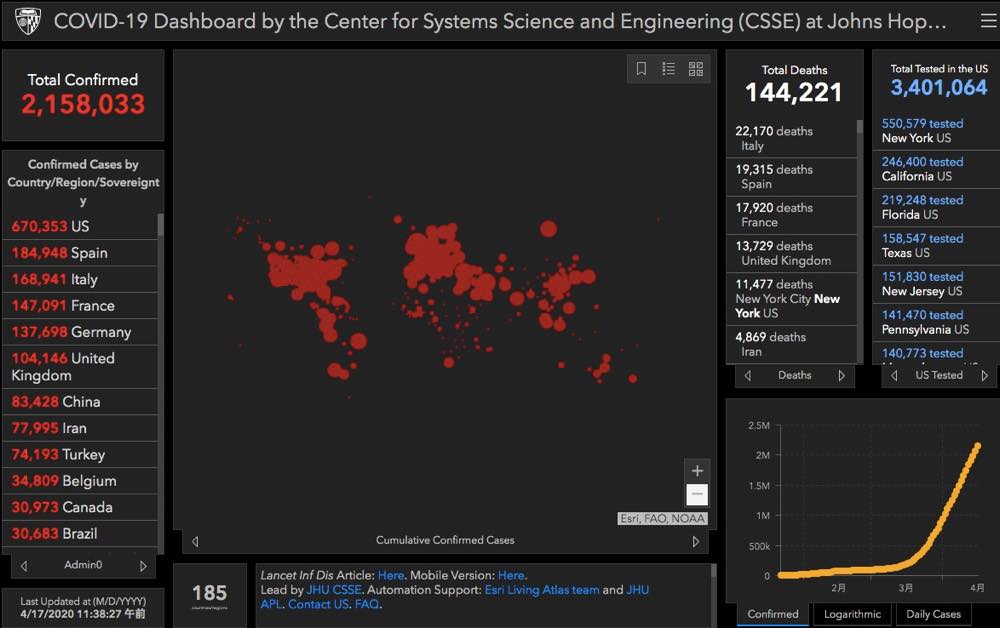
Task: Select 141,470 tested Pennsylvania entry
Action: (x=936, y=322)
